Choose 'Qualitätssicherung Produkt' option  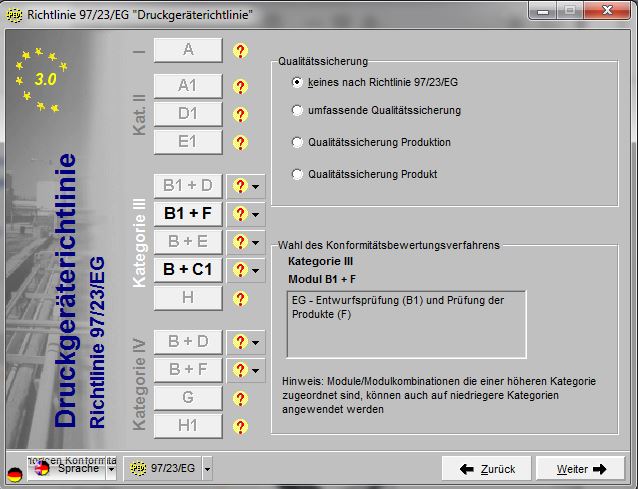(365, 174)
